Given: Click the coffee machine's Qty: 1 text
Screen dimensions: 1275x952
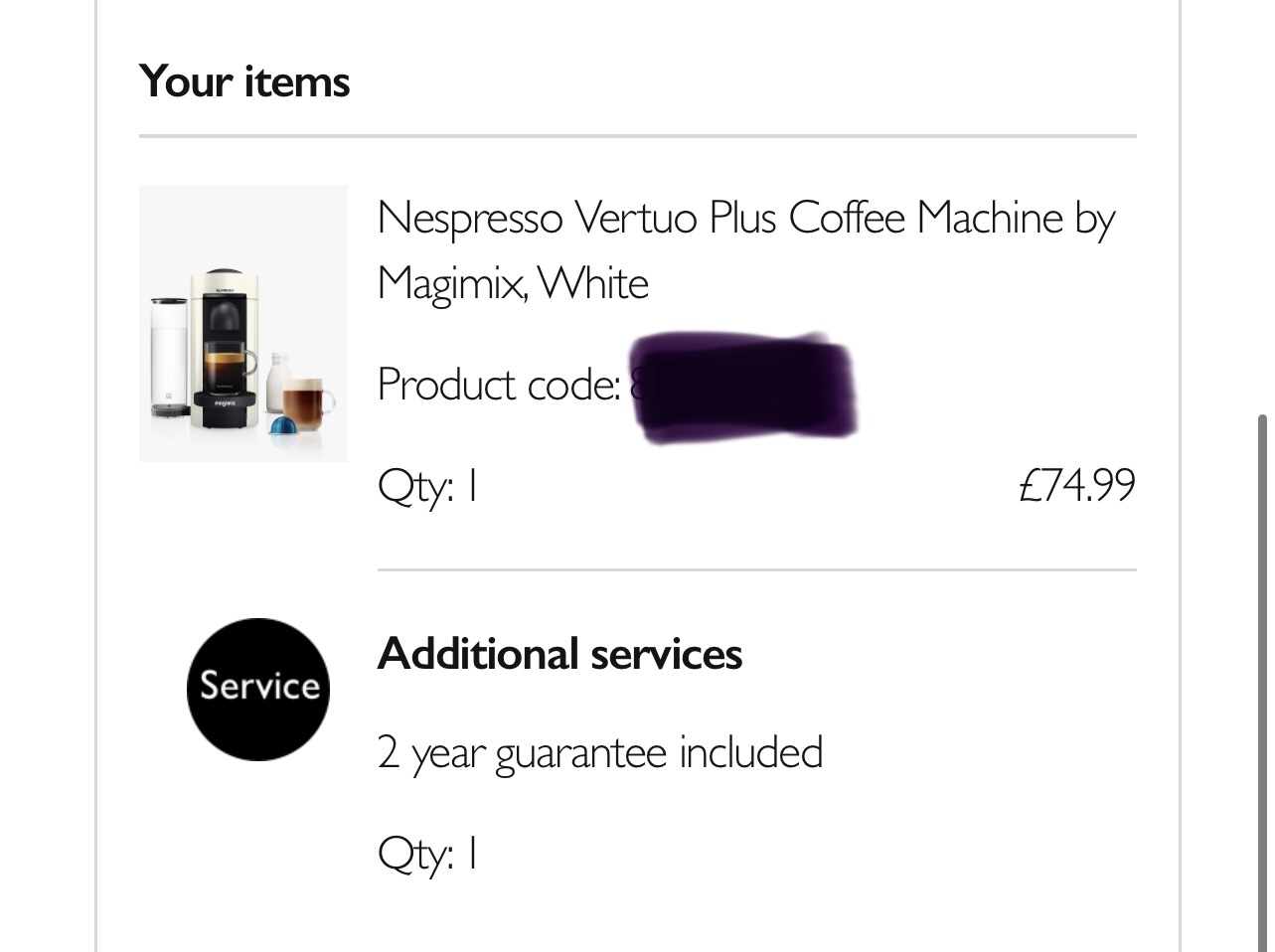Looking at the screenshot, I should pos(428,487).
